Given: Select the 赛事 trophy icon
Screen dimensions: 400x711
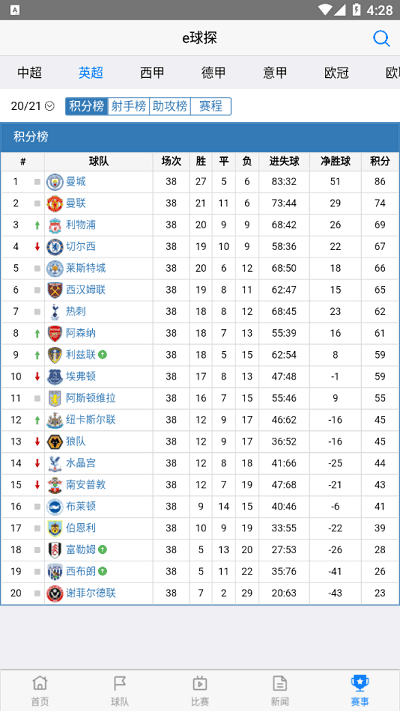Looking at the screenshot, I should (x=360, y=682).
